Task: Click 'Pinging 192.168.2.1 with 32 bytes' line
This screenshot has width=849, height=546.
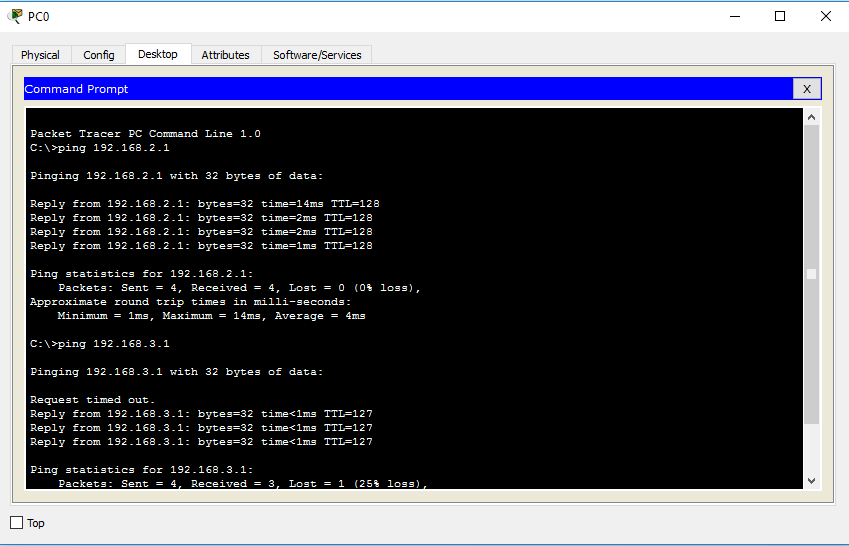Action: point(177,176)
